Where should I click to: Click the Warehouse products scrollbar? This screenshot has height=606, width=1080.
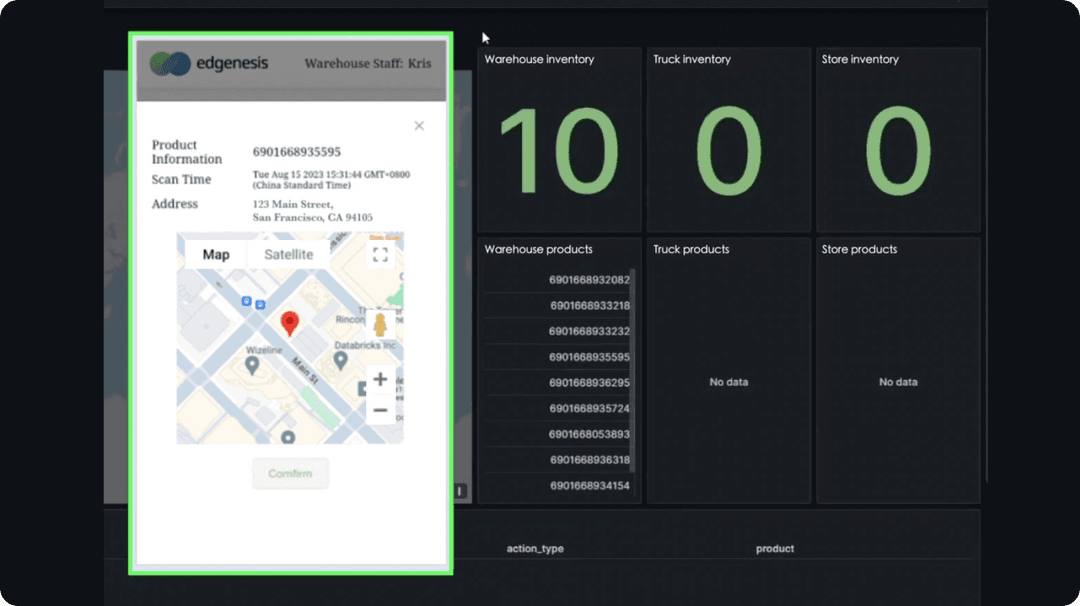point(633,370)
